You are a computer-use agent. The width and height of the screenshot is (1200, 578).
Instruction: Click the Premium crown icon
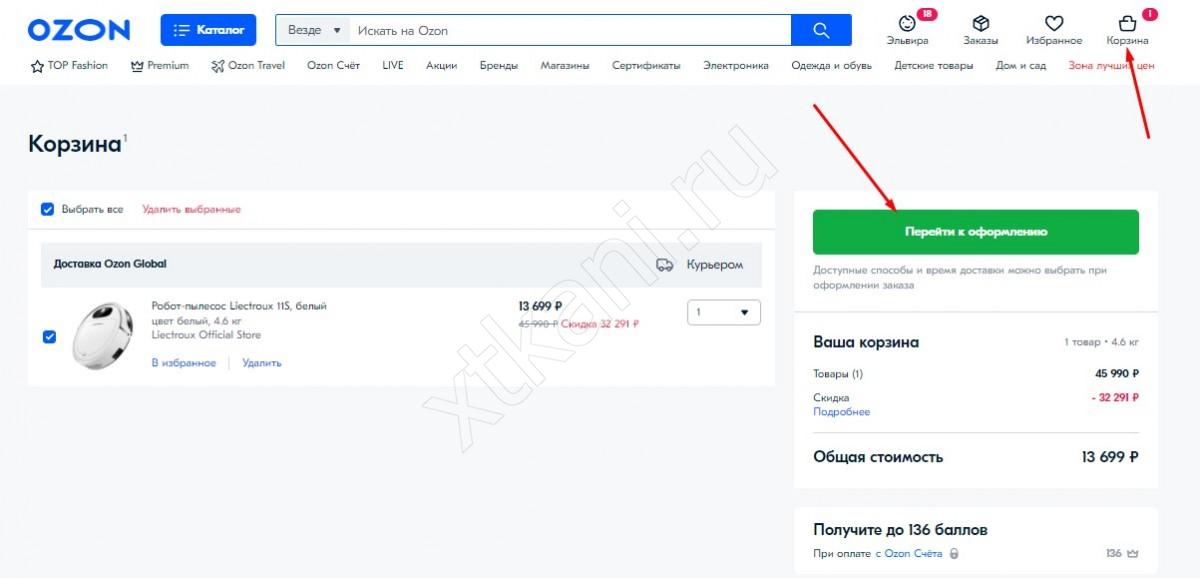(x=137, y=66)
